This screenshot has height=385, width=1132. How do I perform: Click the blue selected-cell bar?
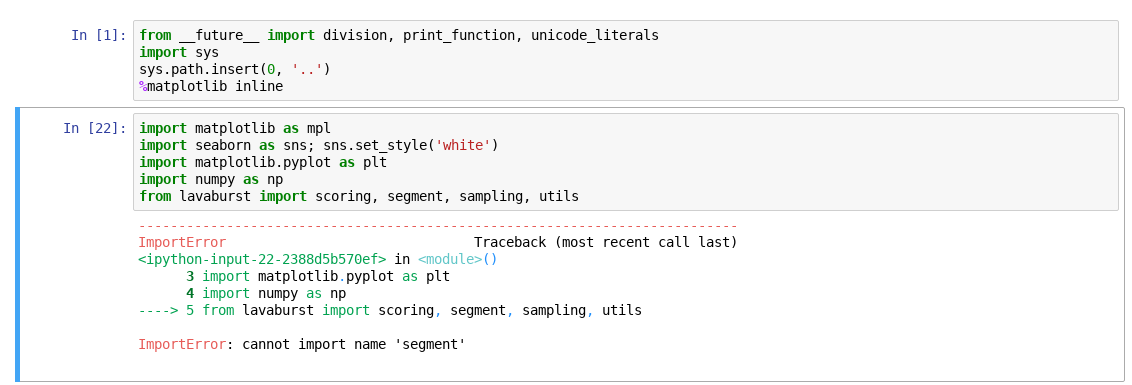pos(17,244)
